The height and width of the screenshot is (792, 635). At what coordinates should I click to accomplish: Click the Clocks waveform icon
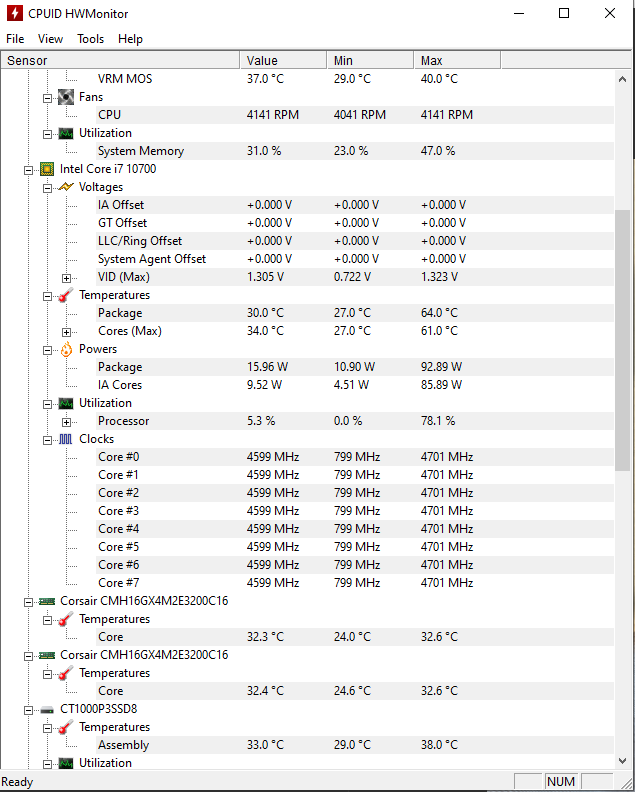(x=65, y=439)
